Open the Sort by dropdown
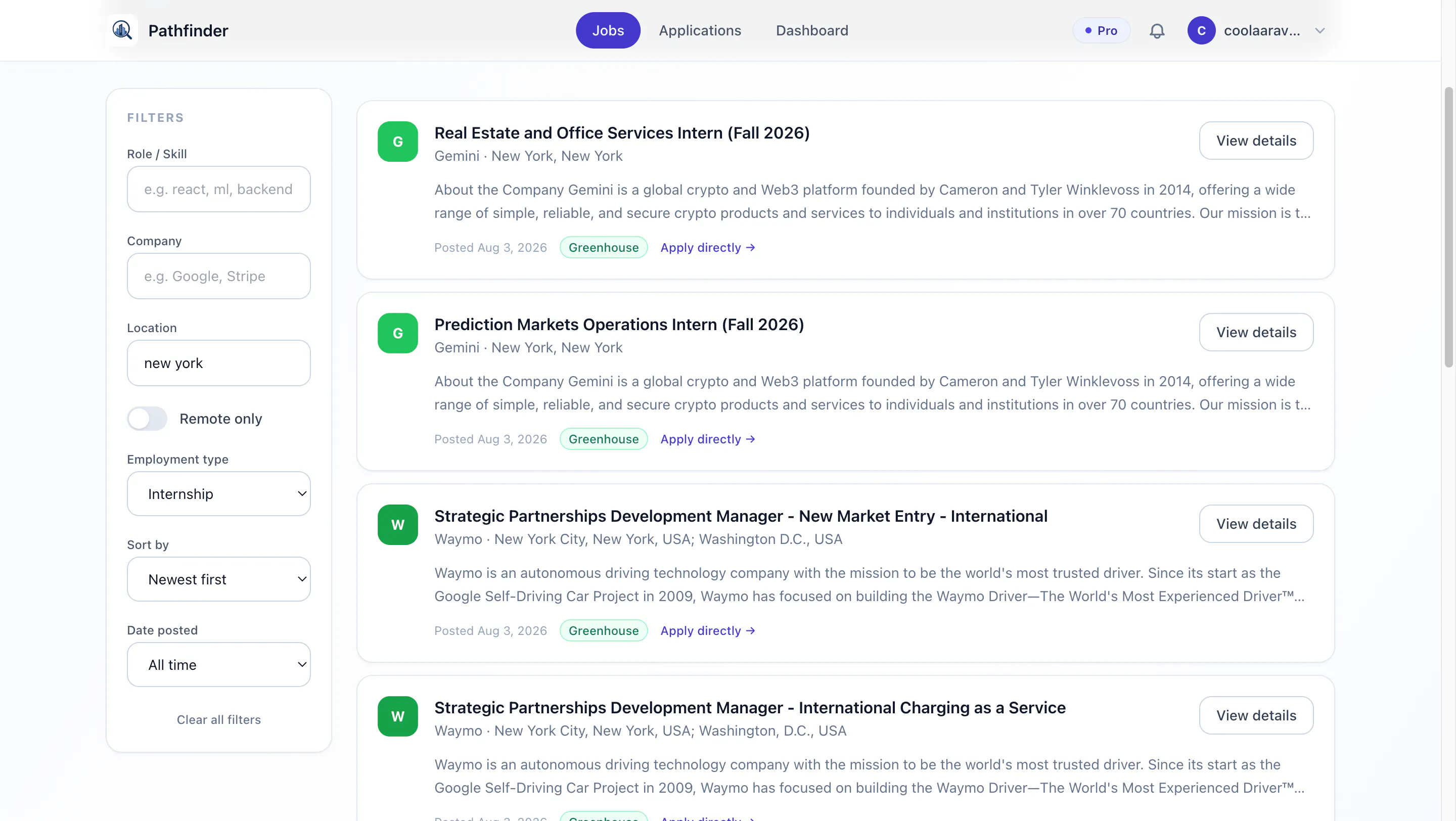 point(219,579)
